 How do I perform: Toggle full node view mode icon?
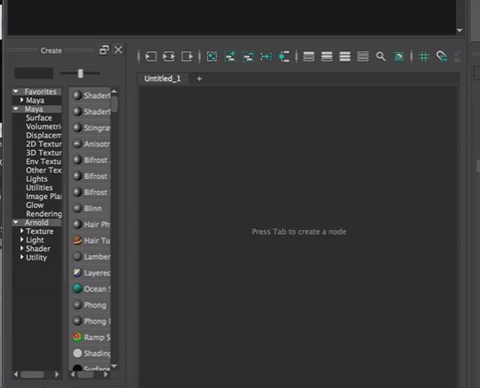(x=345, y=56)
